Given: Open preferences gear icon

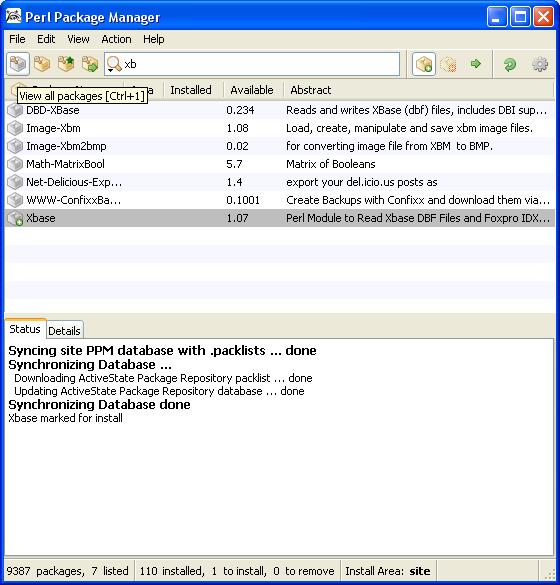Looking at the screenshot, I should pyautogui.click(x=539, y=64).
